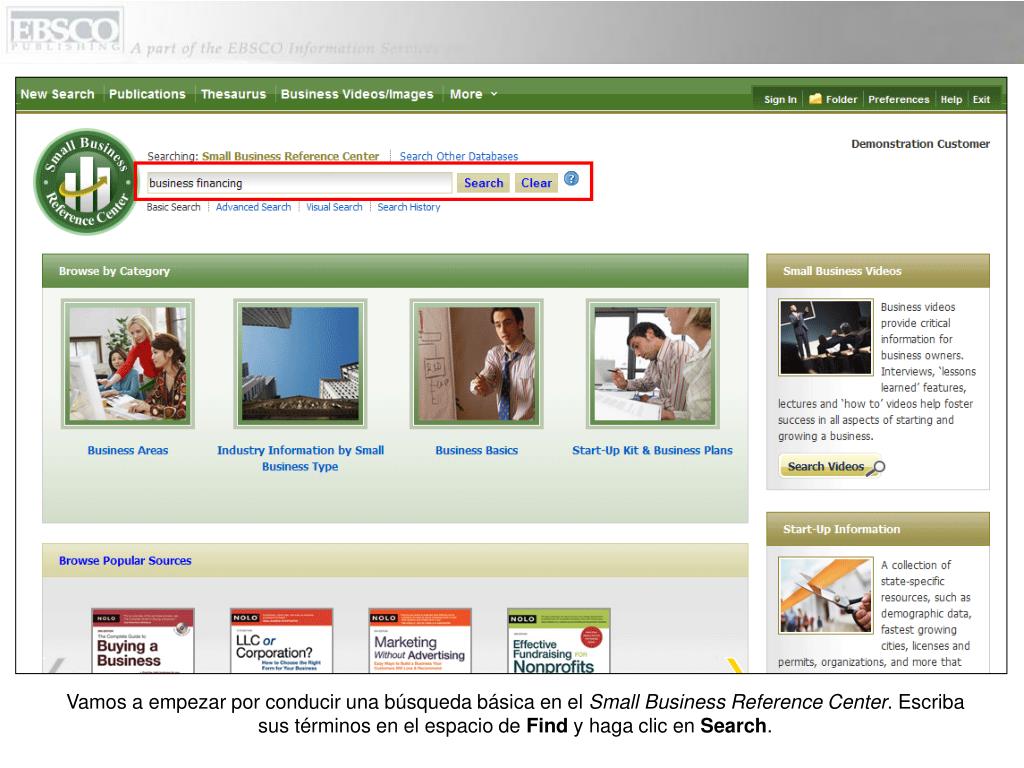Open the Start-Up Kit thumbnail image
This screenshot has height=768, width=1024.
(652, 364)
